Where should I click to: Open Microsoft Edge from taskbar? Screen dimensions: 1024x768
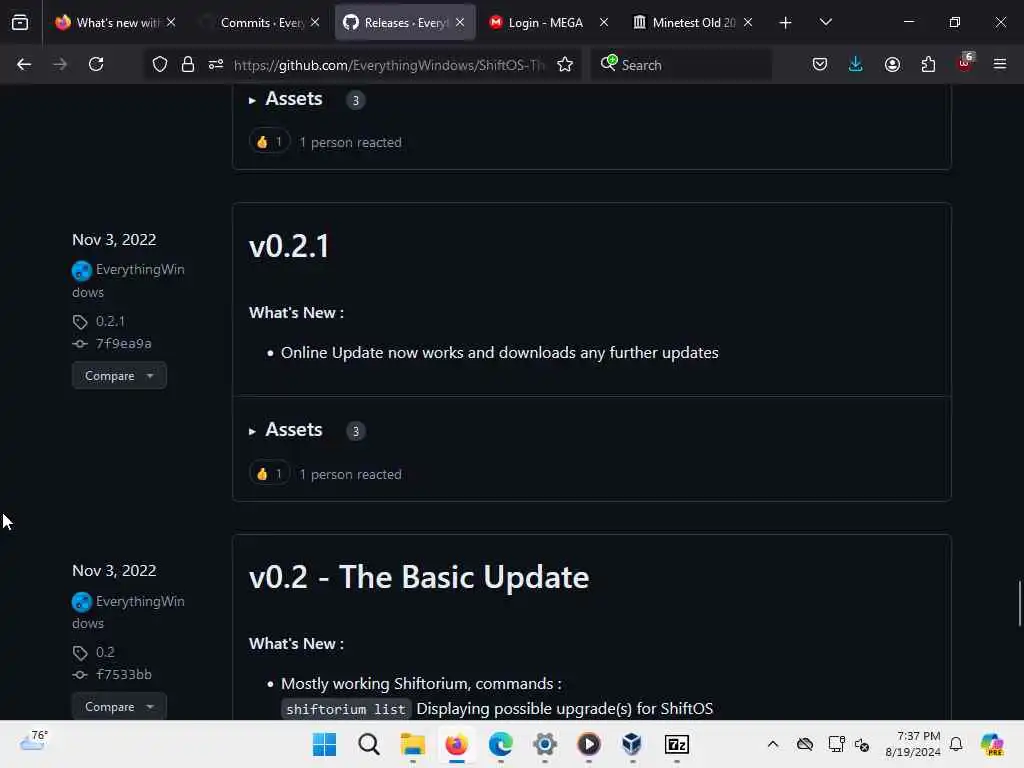501,744
